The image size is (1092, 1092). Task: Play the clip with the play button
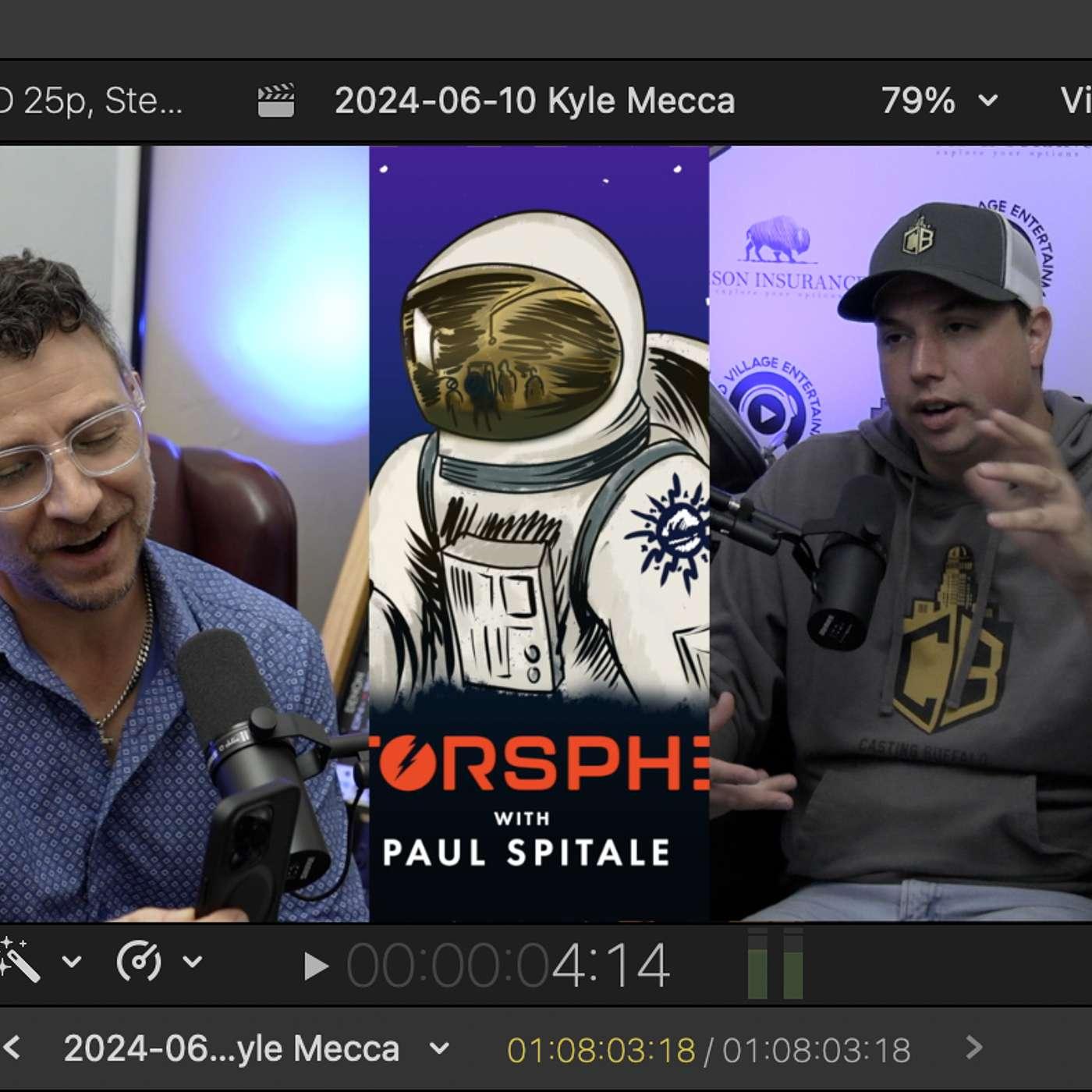(316, 966)
